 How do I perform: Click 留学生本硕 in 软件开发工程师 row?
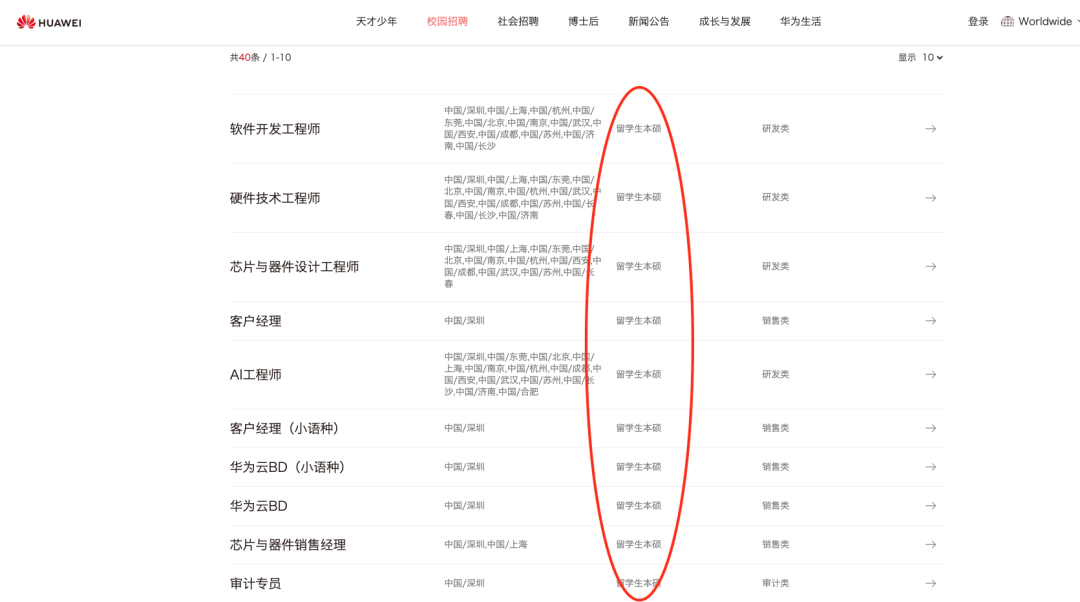point(638,129)
